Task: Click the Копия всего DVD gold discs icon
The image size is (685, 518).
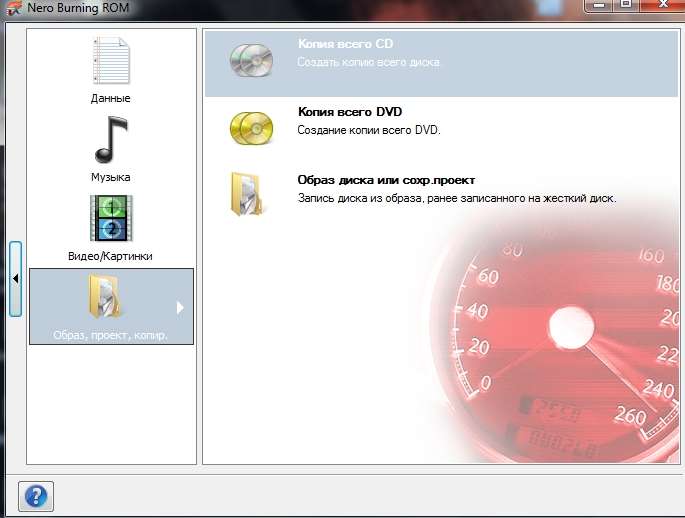Action: (251, 128)
